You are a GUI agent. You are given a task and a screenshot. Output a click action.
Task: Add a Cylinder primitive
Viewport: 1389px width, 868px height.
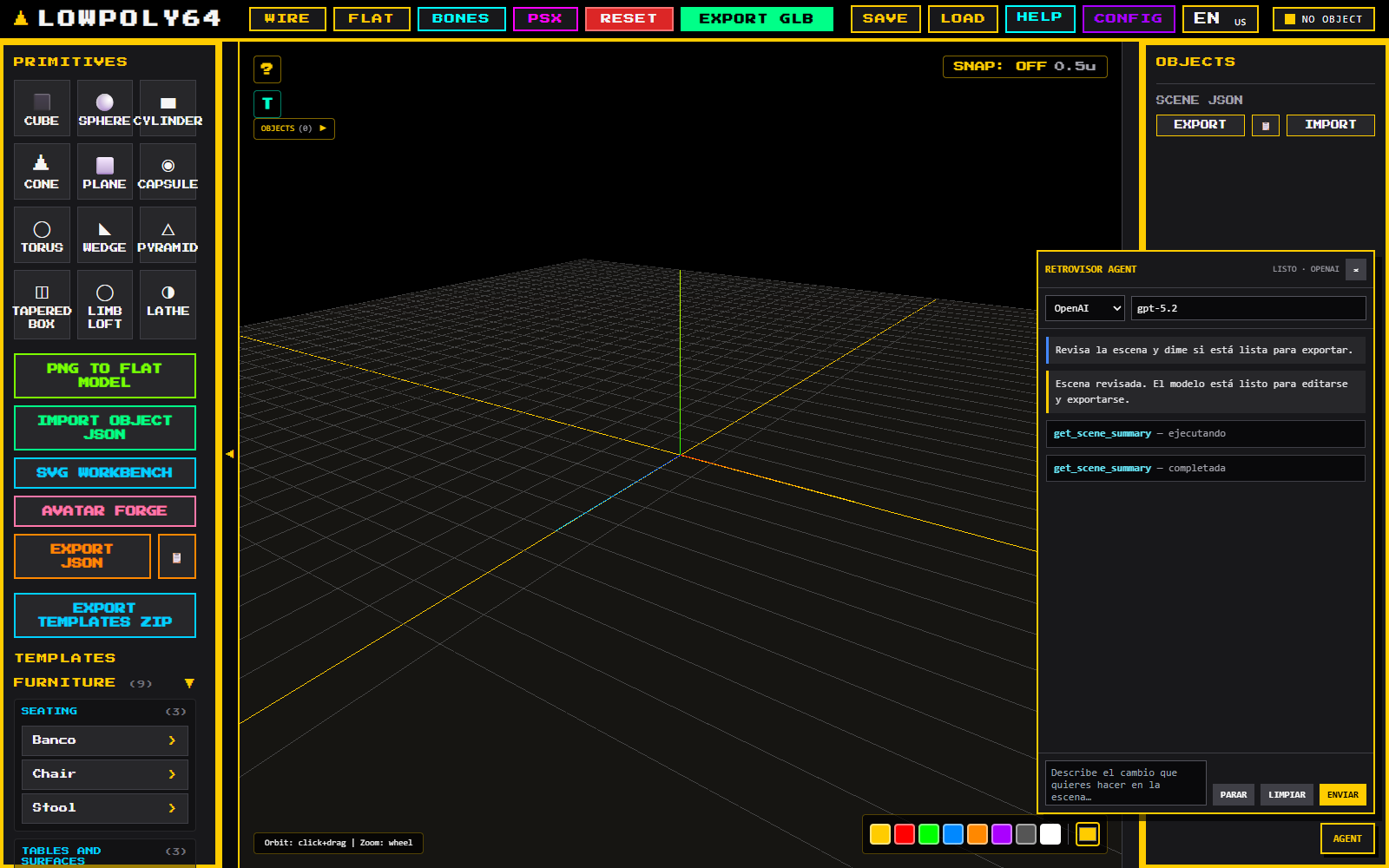pos(168,108)
